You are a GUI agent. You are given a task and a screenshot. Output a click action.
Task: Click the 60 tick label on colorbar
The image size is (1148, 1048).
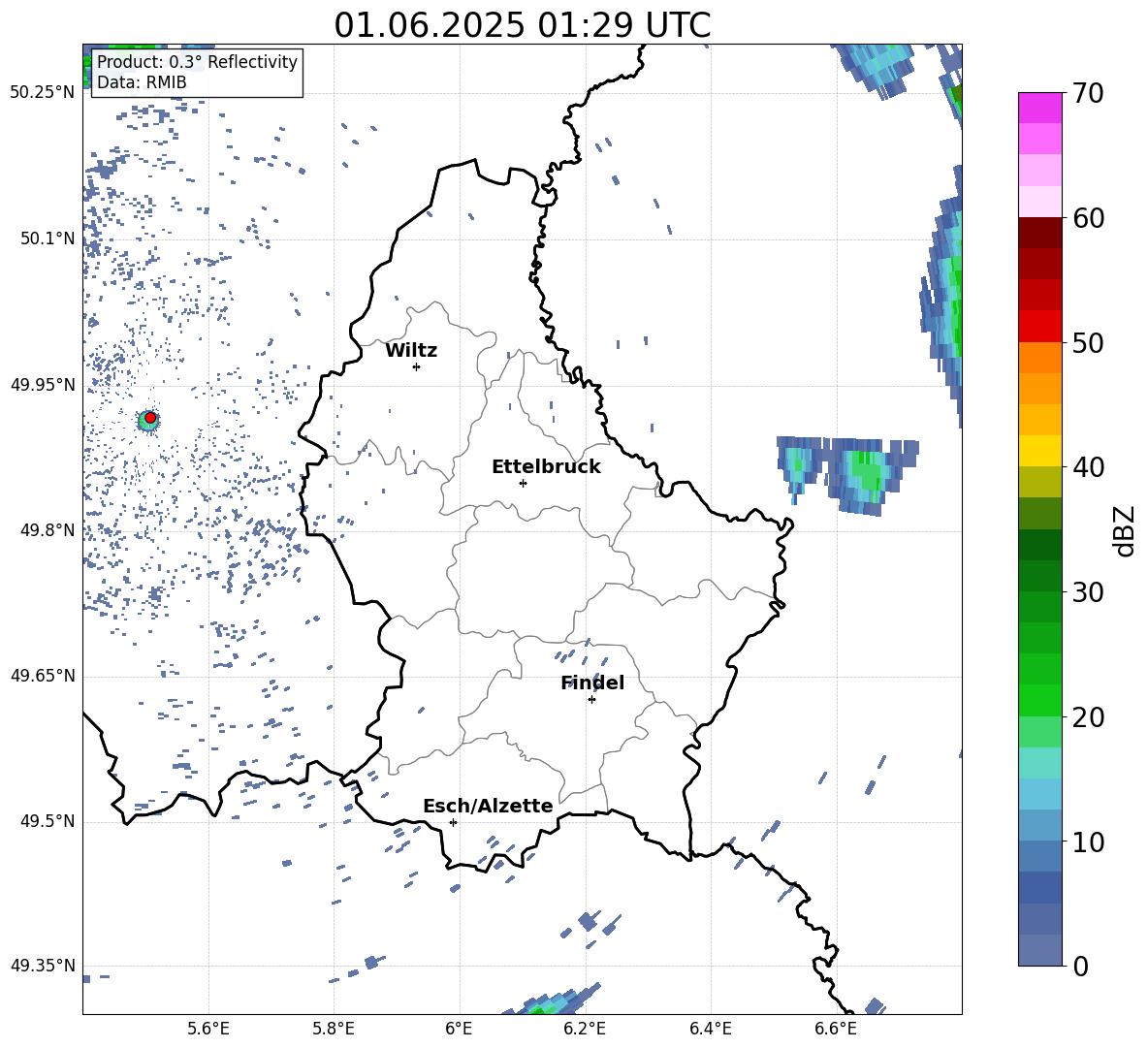(x=1088, y=218)
